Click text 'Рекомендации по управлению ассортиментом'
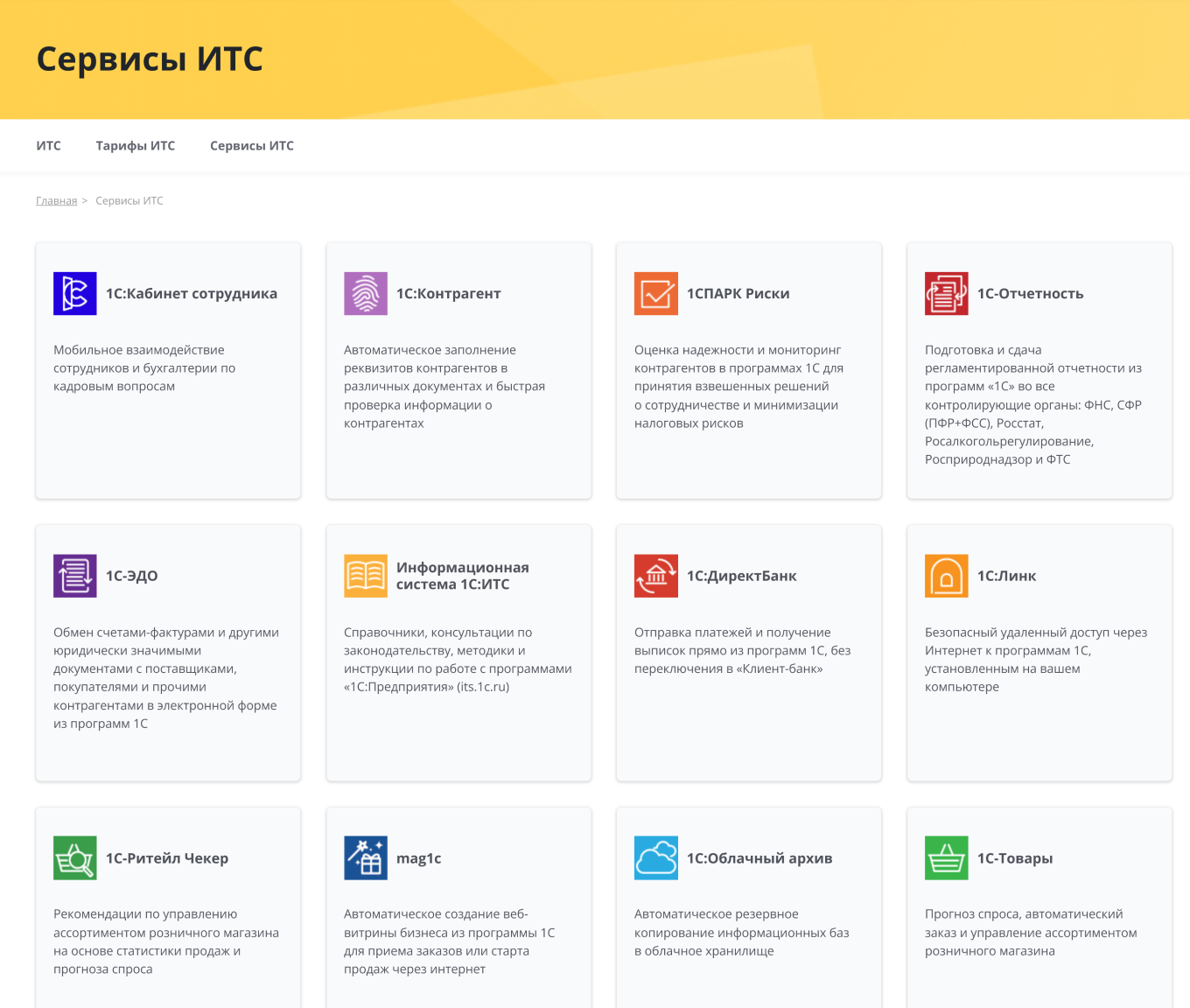Viewport: 1190px width, 1008px height. coord(166,941)
